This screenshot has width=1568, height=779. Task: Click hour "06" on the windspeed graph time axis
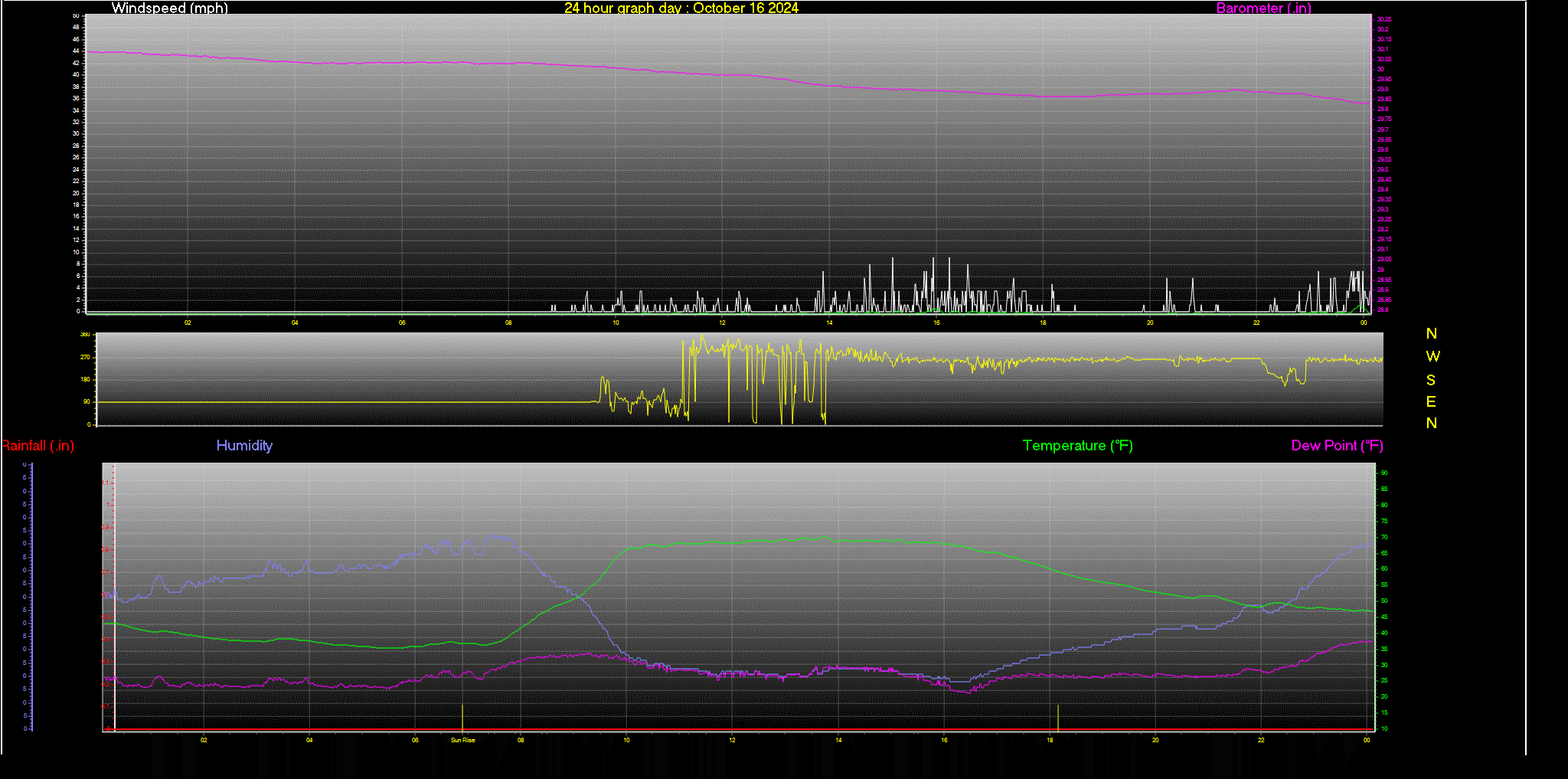coord(402,322)
